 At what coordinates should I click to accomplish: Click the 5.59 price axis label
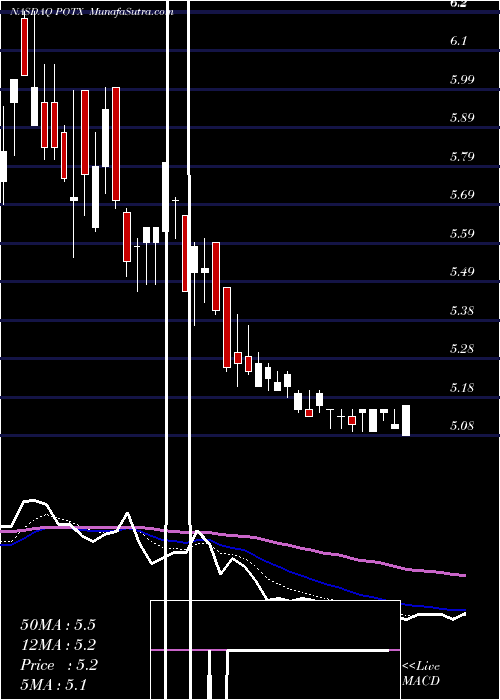(462, 233)
